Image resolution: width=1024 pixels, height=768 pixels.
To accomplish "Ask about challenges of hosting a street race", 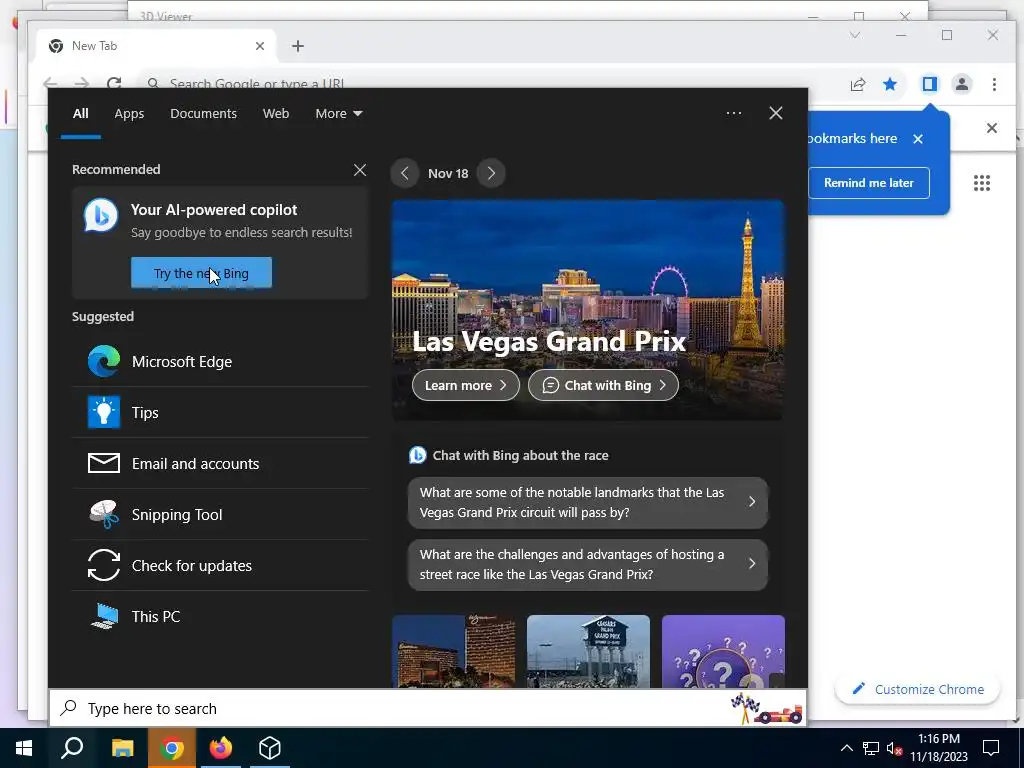I will tap(588, 564).
